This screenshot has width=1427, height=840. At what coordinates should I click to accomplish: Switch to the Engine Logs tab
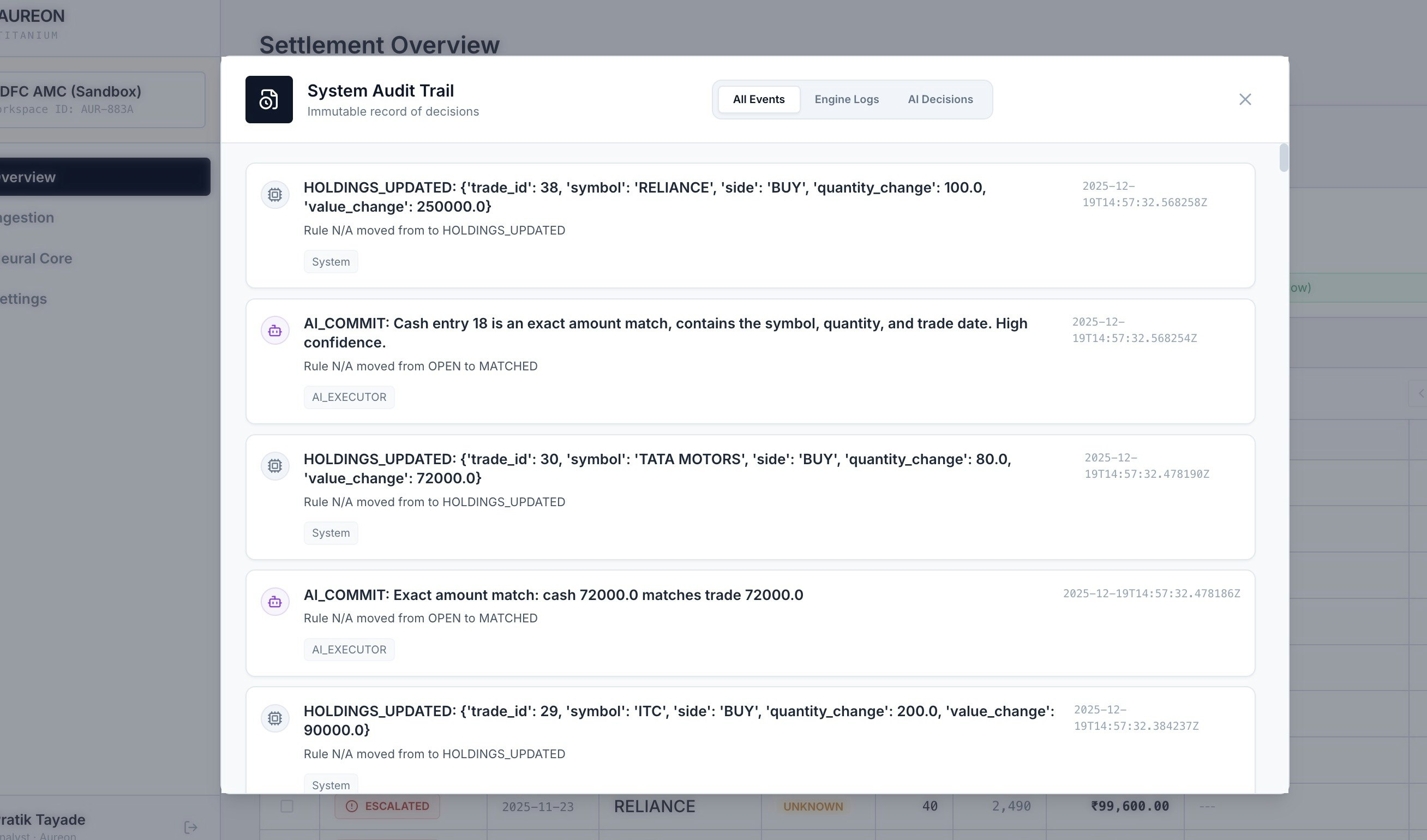click(846, 100)
